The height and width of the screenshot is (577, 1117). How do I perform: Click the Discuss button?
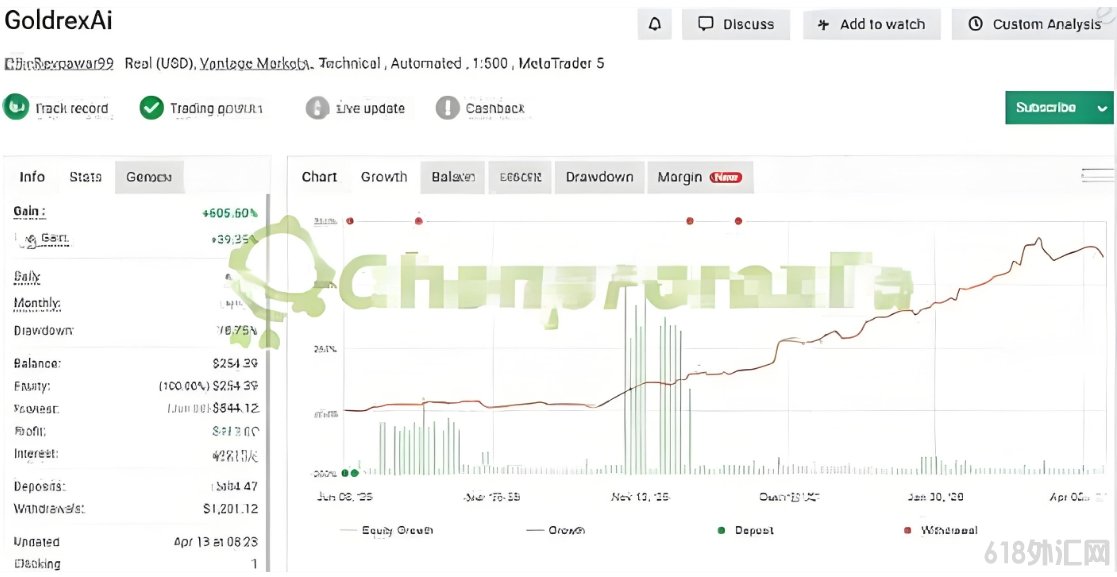point(736,24)
